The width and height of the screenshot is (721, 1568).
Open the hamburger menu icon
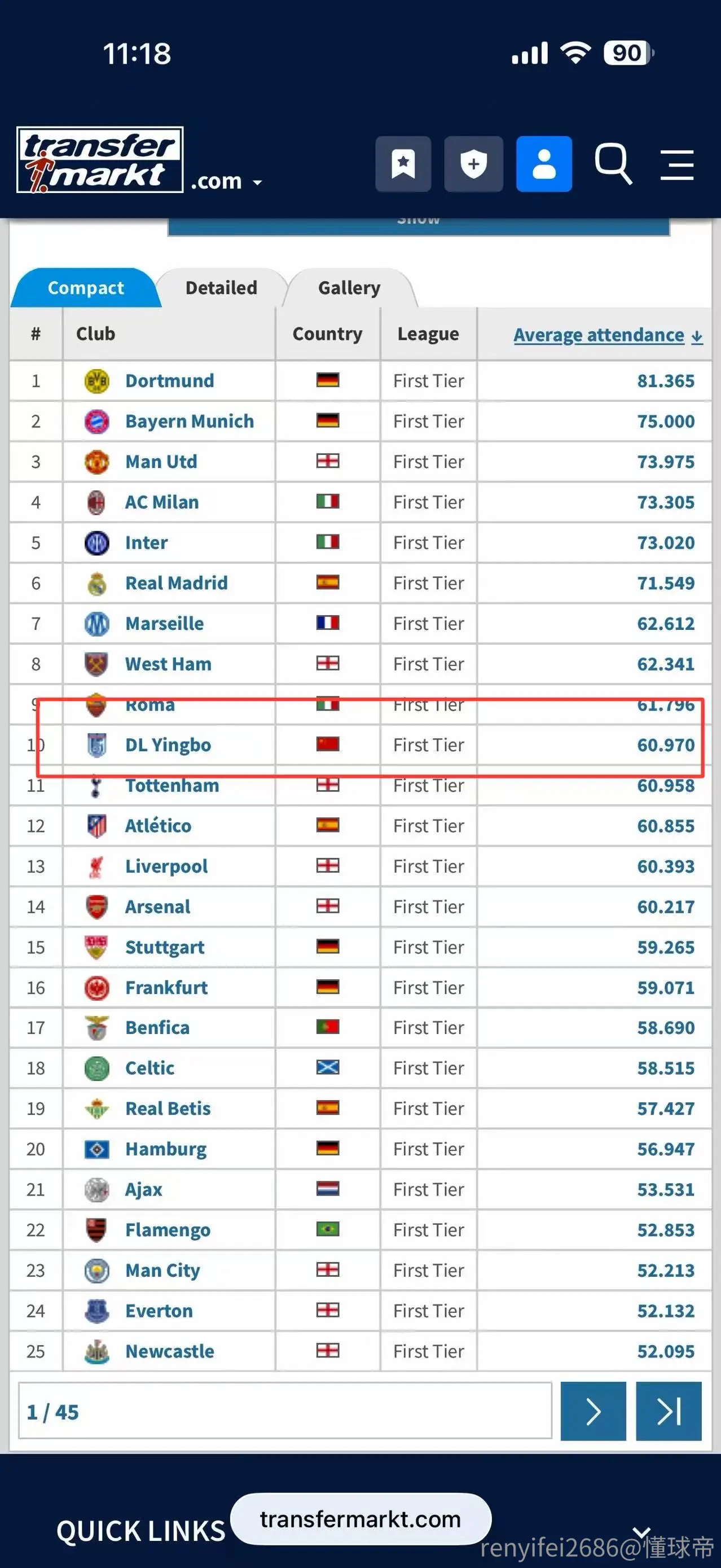(x=677, y=164)
